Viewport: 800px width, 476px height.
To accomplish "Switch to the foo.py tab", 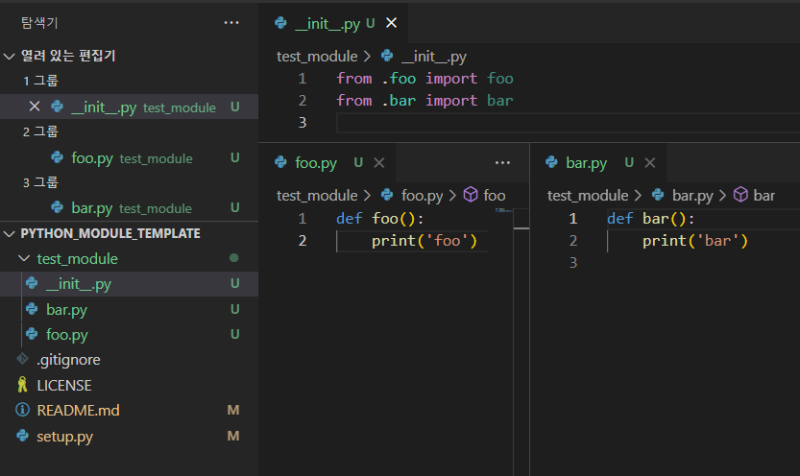I will point(316,163).
